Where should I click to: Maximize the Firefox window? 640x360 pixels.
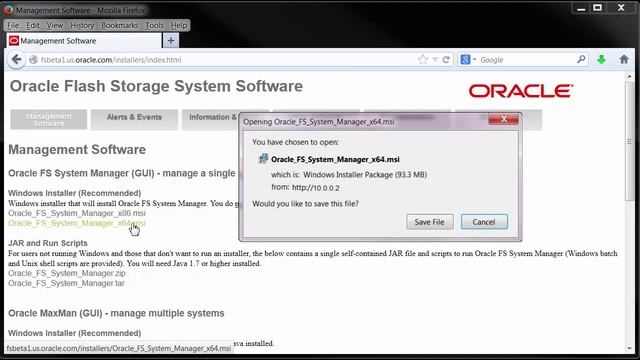pos(598,8)
